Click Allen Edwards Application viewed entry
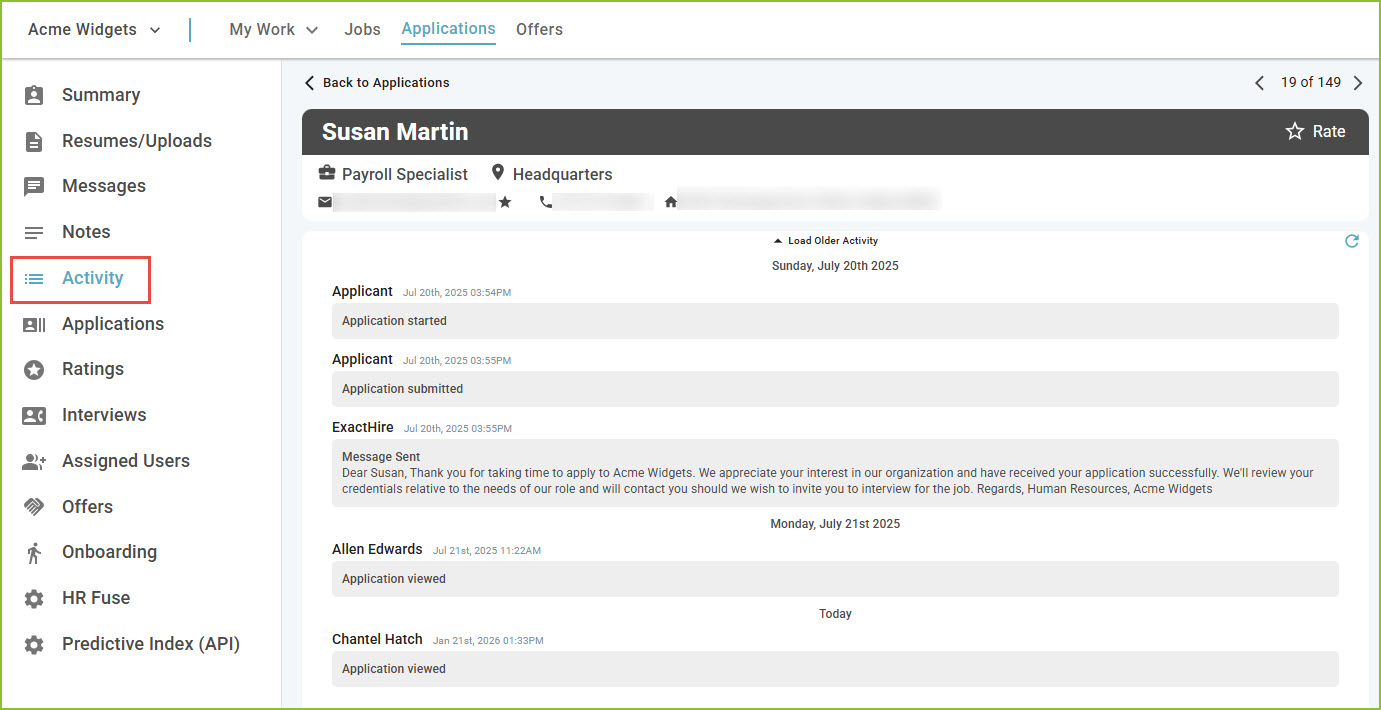1381x710 pixels. pos(835,579)
